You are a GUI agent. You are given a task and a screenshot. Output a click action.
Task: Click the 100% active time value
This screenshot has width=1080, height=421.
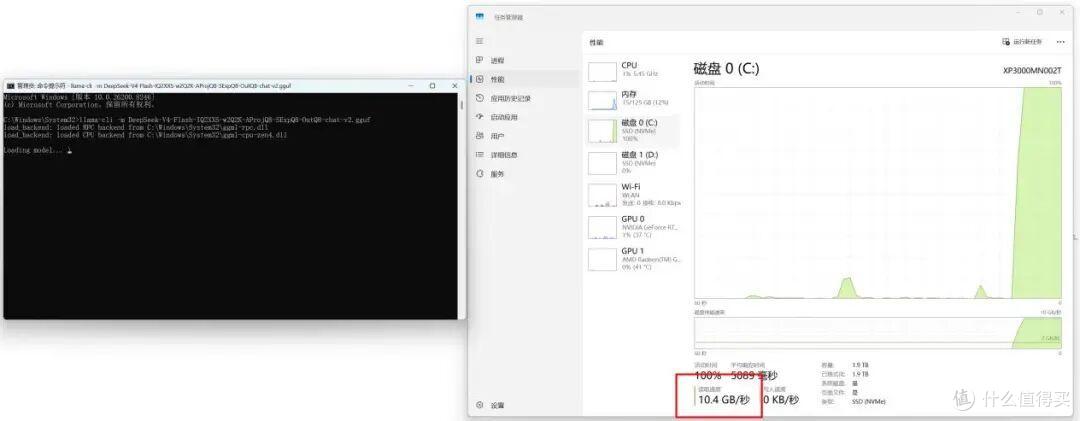click(707, 376)
